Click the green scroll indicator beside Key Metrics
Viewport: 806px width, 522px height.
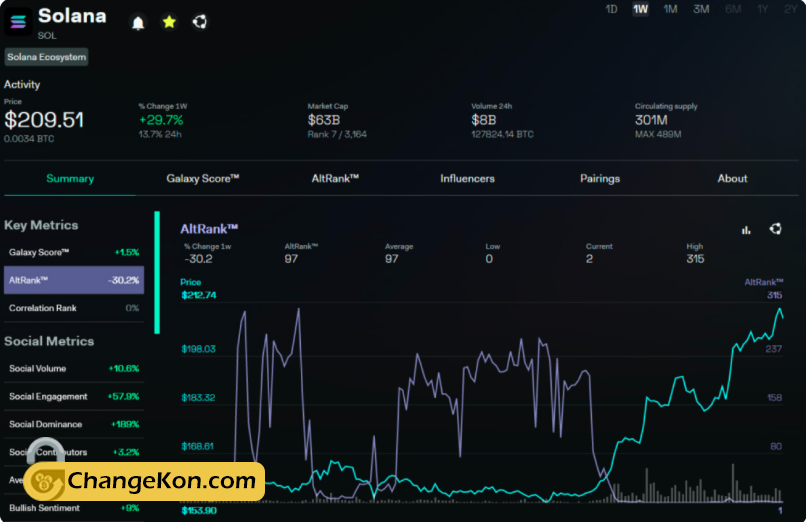pos(157,272)
